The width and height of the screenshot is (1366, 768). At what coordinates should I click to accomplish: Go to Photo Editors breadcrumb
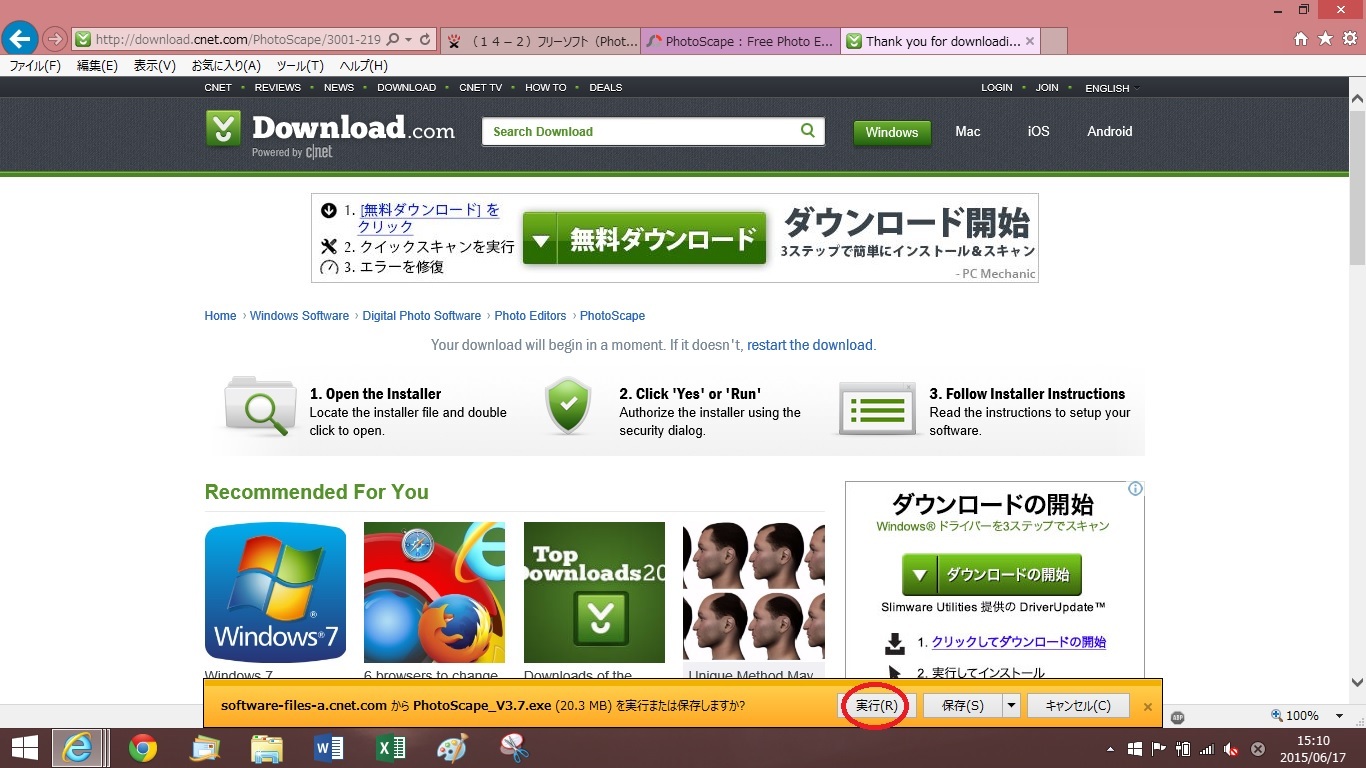coord(530,315)
